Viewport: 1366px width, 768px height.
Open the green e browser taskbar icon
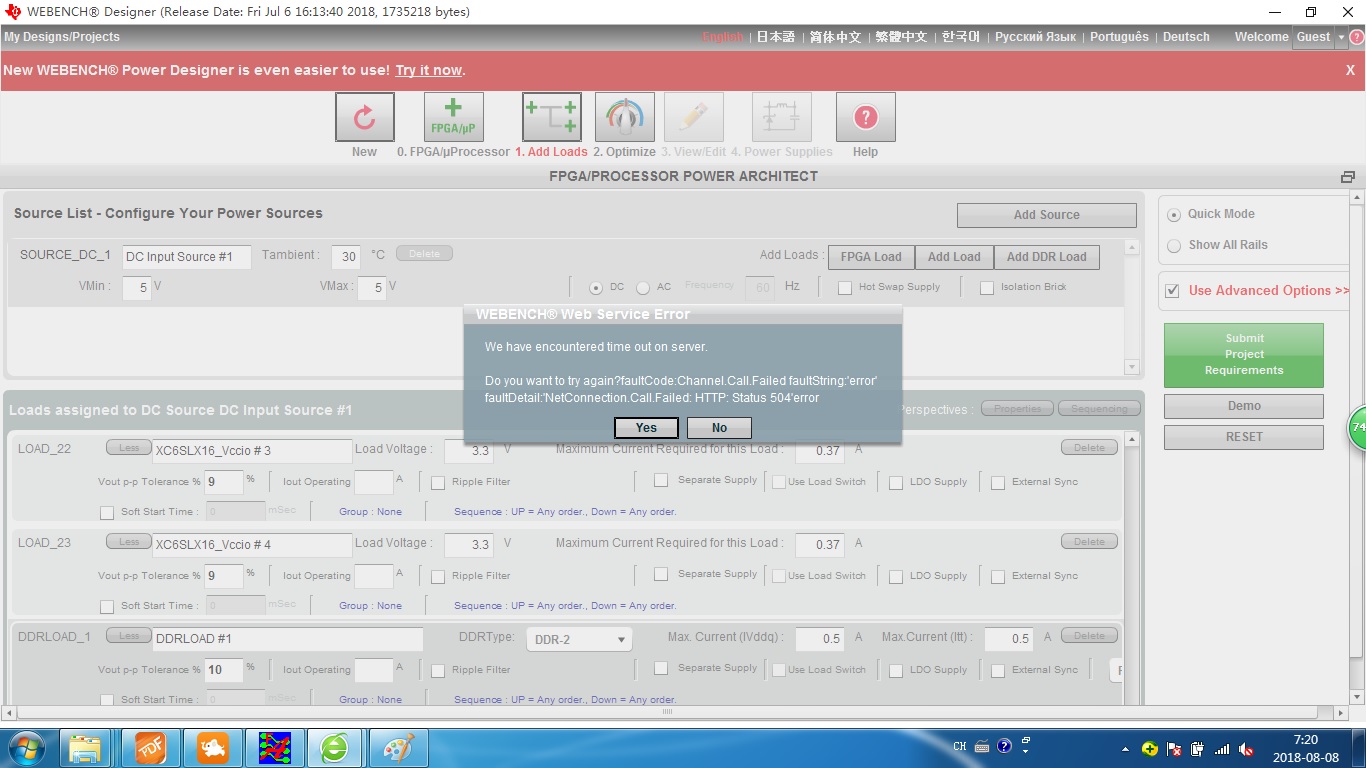click(x=334, y=748)
